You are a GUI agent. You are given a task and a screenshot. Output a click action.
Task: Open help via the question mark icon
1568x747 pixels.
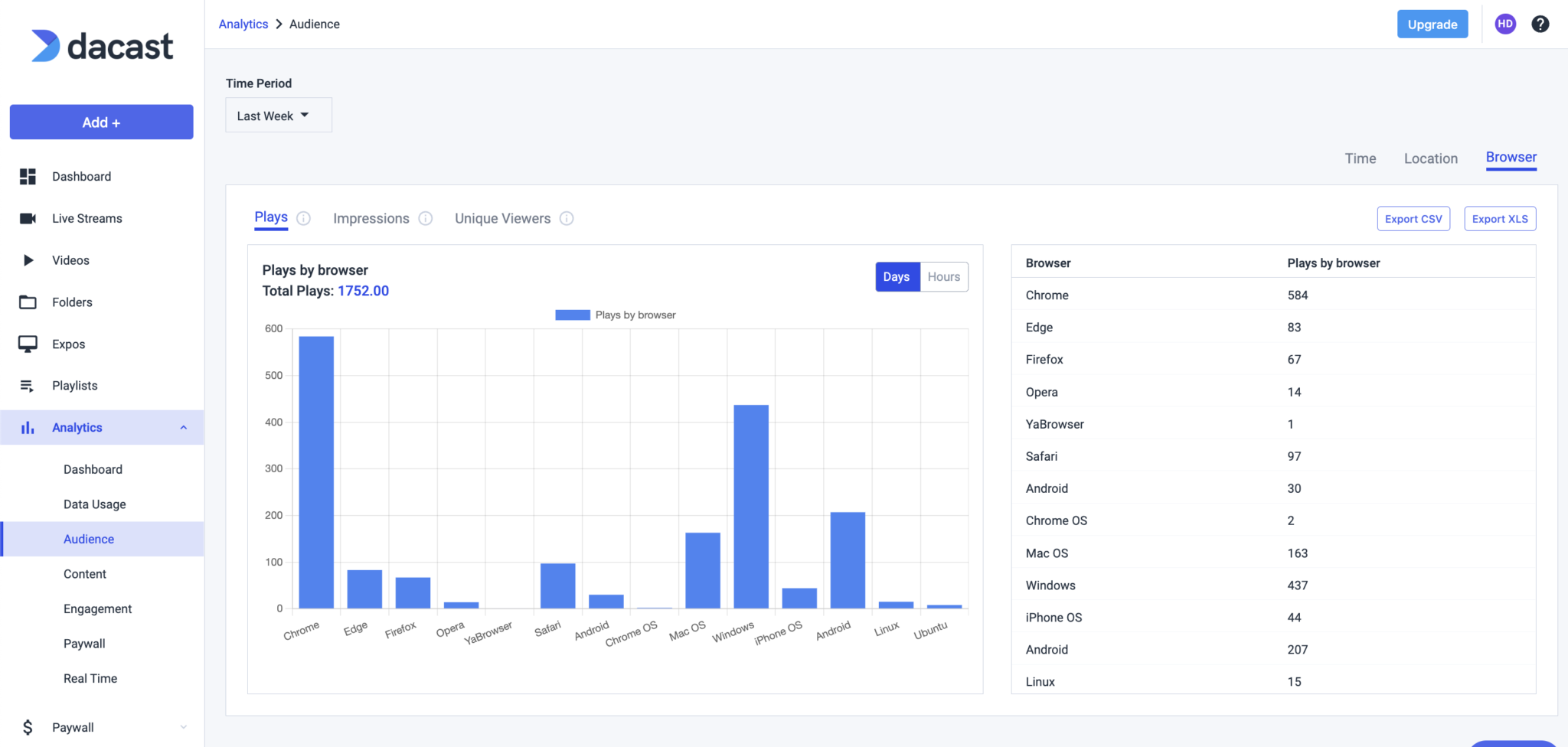[1540, 24]
